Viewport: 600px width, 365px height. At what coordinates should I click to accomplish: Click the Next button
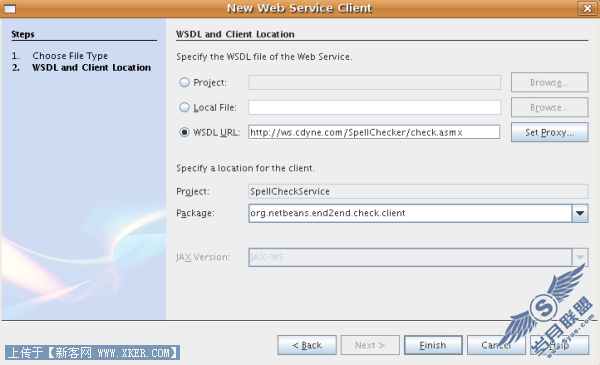(370, 345)
